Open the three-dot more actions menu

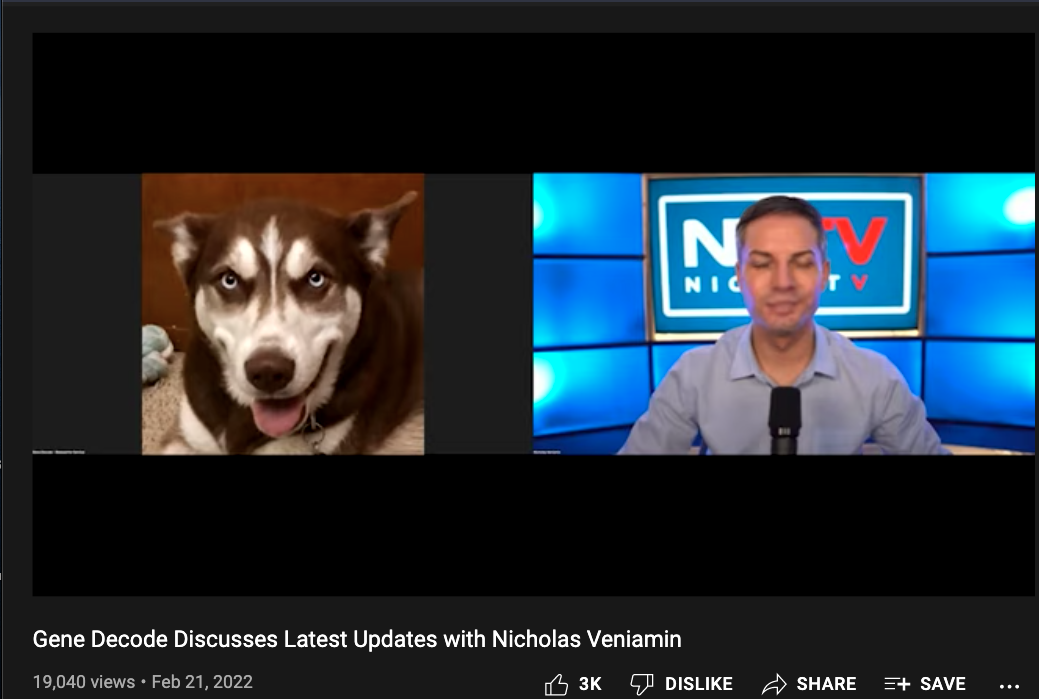(x=1009, y=685)
